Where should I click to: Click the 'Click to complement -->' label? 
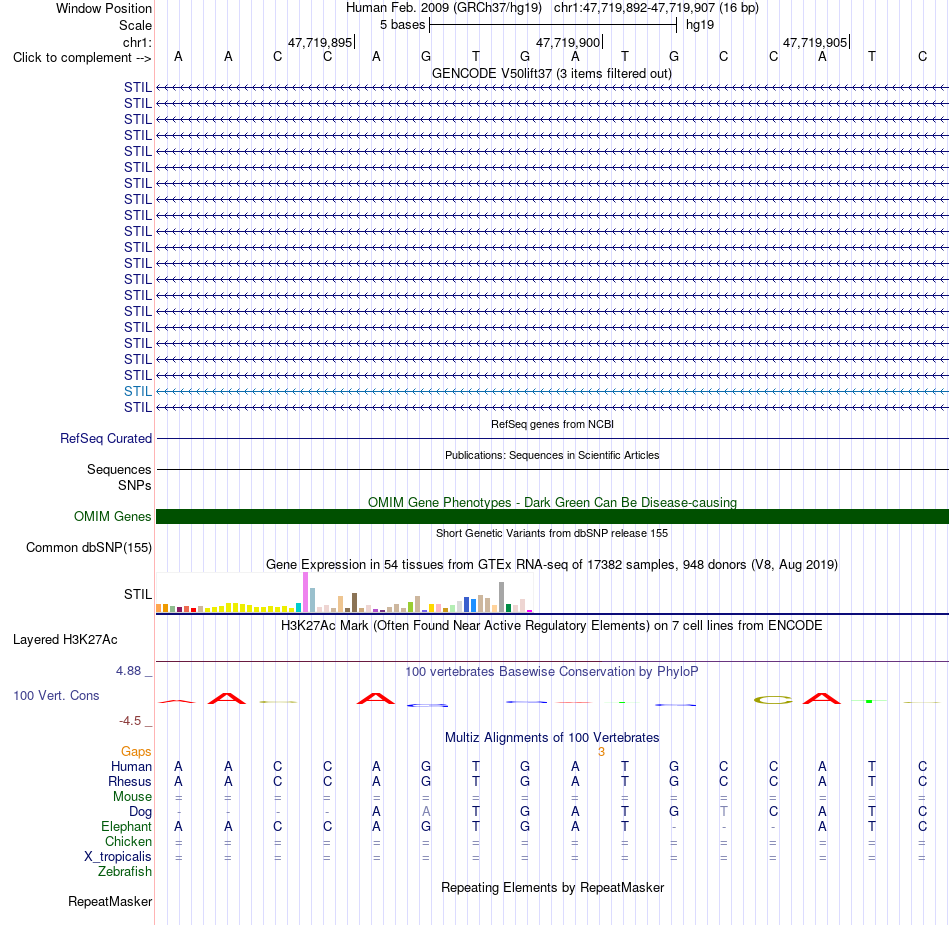(x=82, y=58)
